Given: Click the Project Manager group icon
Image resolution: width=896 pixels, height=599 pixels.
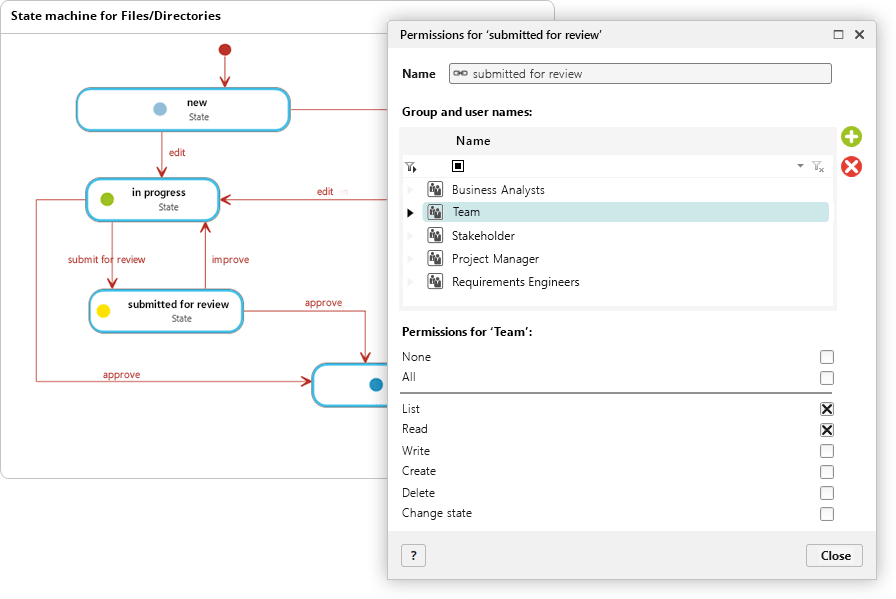Looking at the screenshot, I should click(x=435, y=258).
